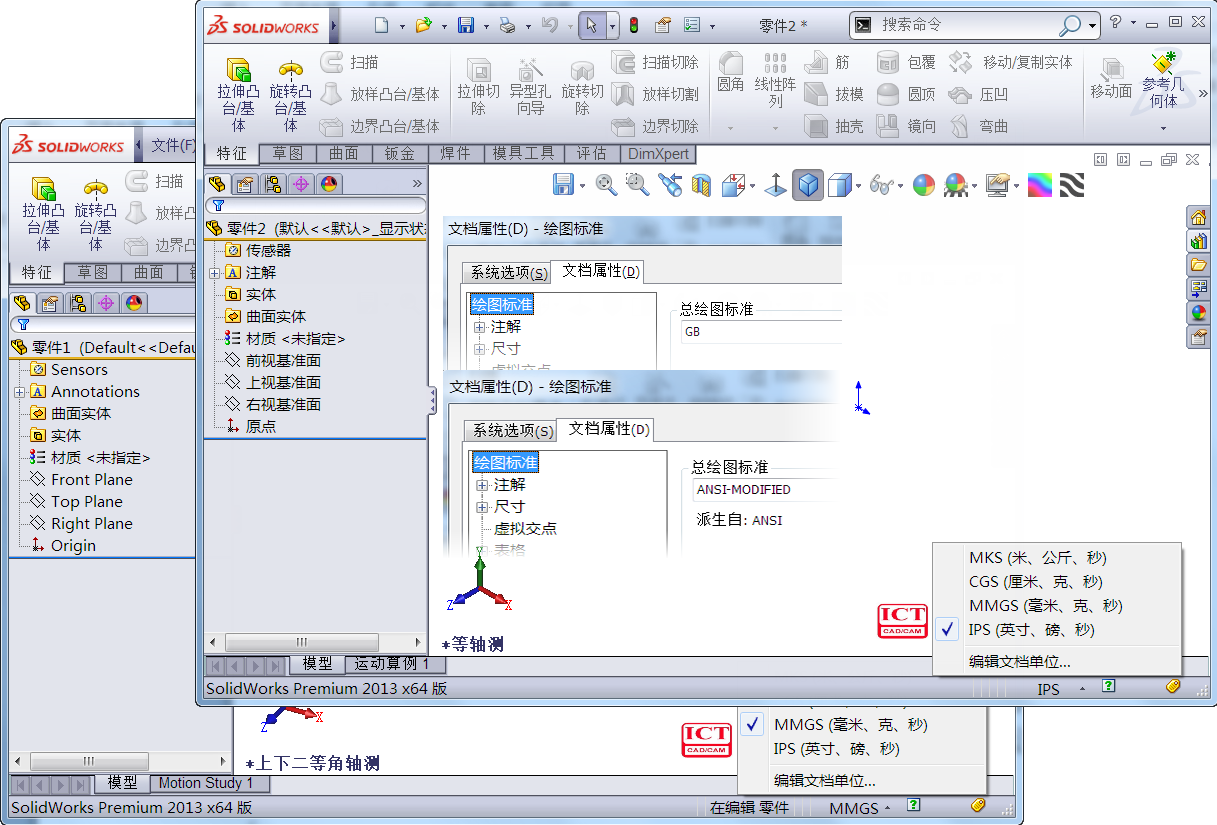The width and height of the screenshot is (1217, 825).
Task: Switch to 曲面 ribbon tab in 零件2 window
Action: click(x=344, y=154)
